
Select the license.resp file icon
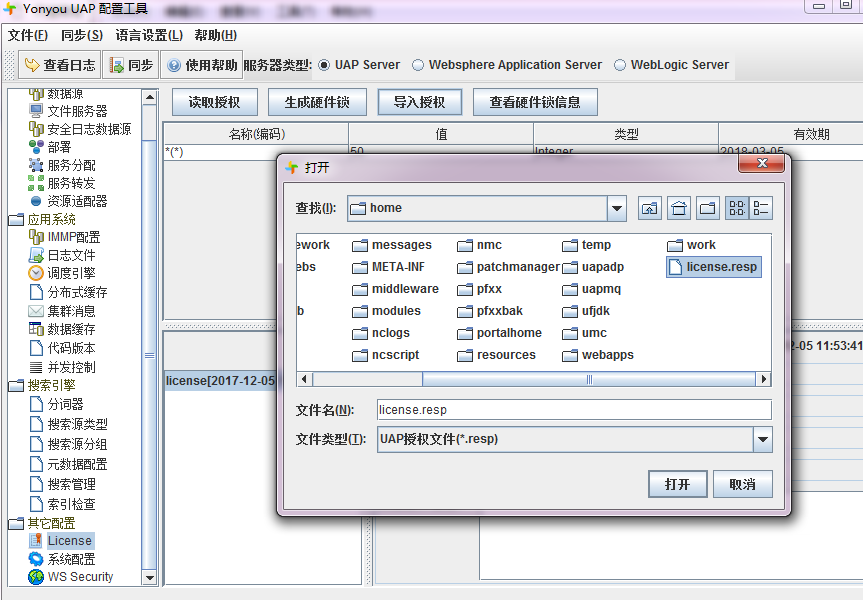(675, 267)
